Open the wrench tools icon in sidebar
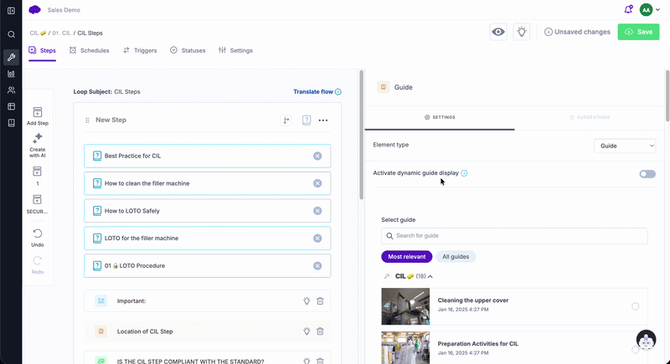 11,57
